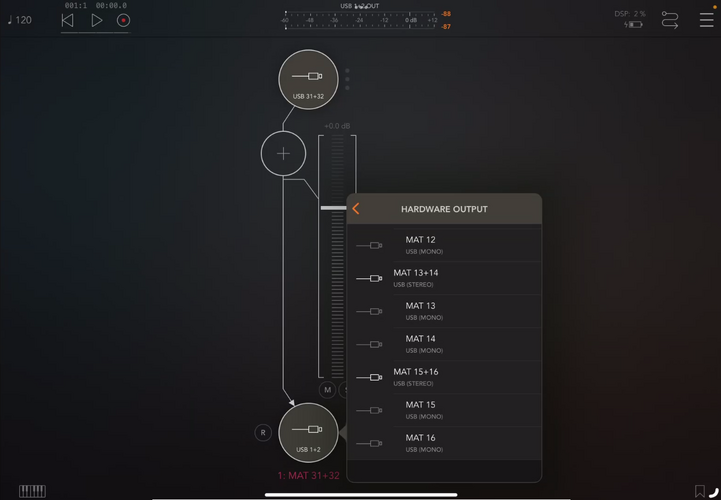The height and width of the screenshot is (500, 721).
Task: Select the USB 31+32 input node
Action: tap(308, 80)
